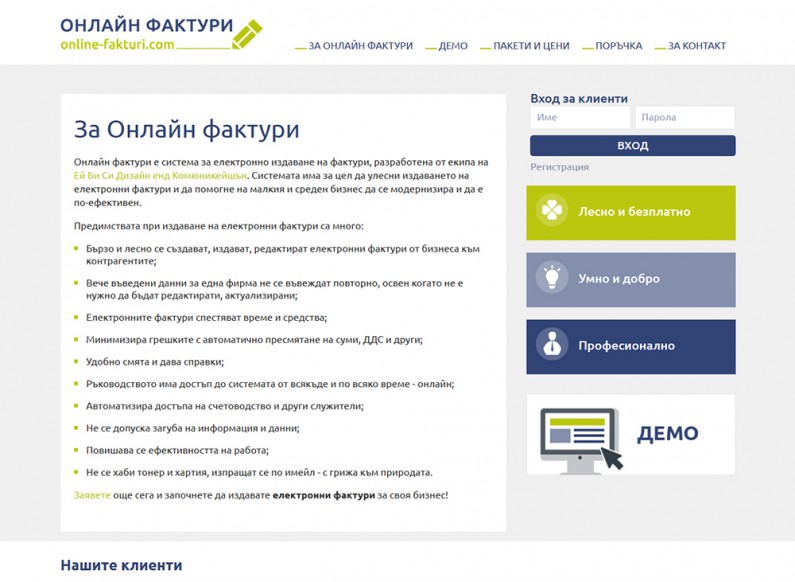Click the bold 'електронни фактури' text
Viewport: 795px width, 582px height.
(x=323, y=495)
